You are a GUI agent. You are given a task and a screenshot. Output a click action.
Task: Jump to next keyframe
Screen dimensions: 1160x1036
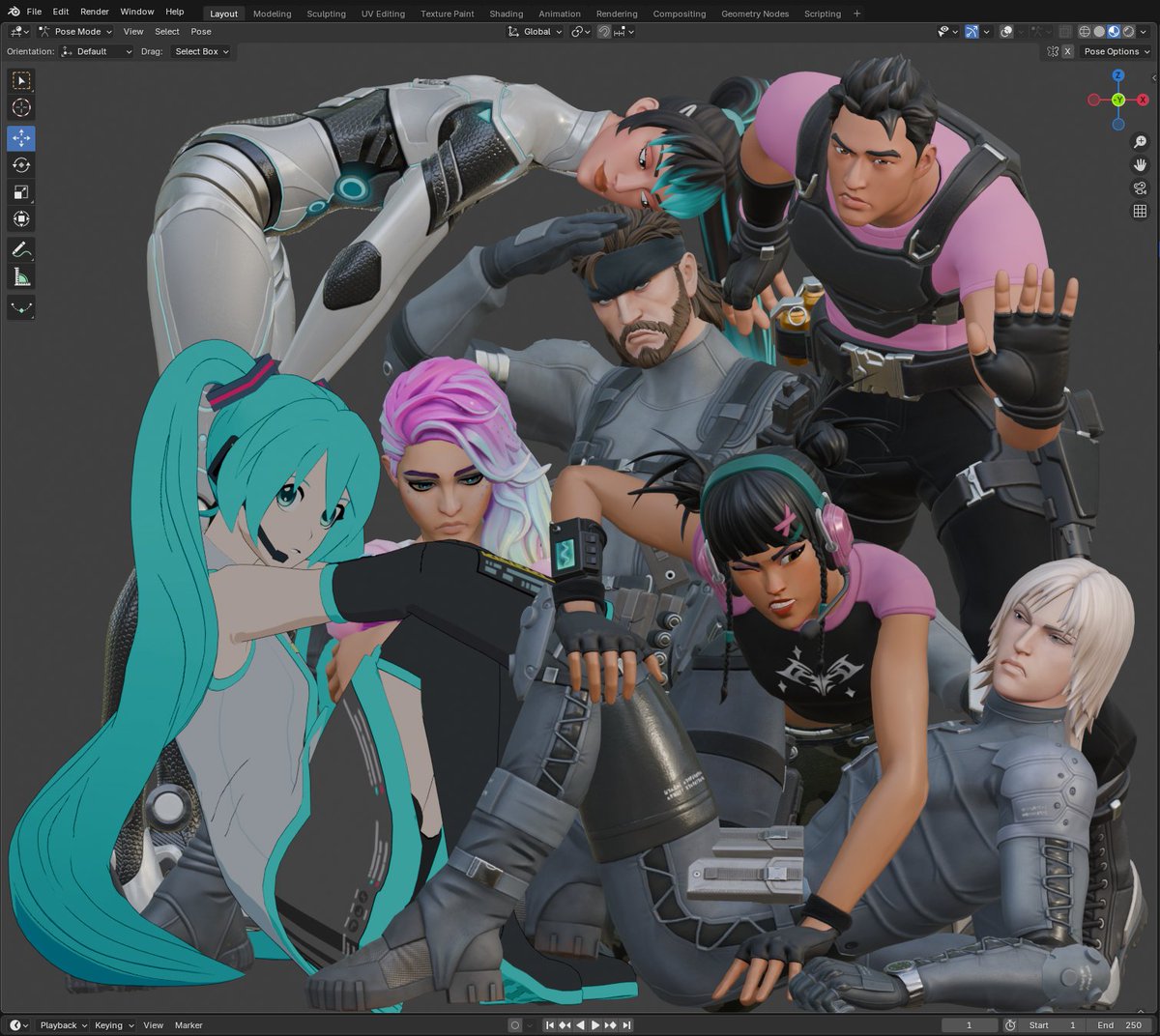click(611, 1025)
